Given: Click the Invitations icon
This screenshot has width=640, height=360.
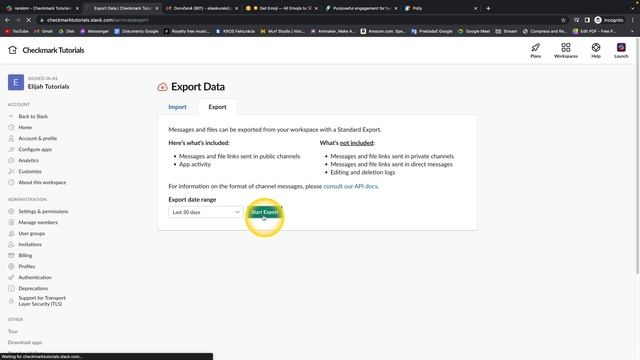Looking at the screenshot, I should (11, 244).
